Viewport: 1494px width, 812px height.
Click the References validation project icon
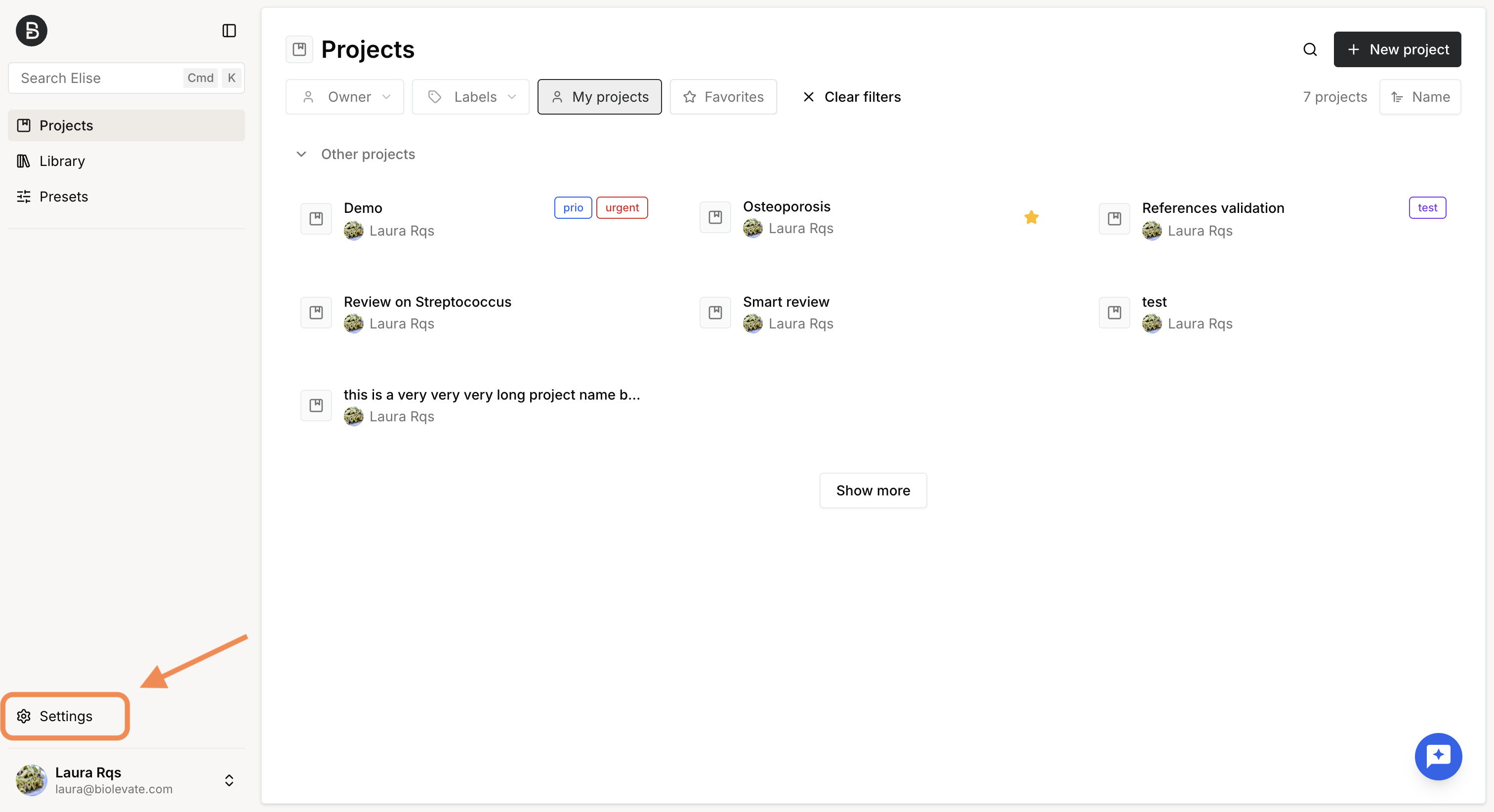click(1114, 219)
